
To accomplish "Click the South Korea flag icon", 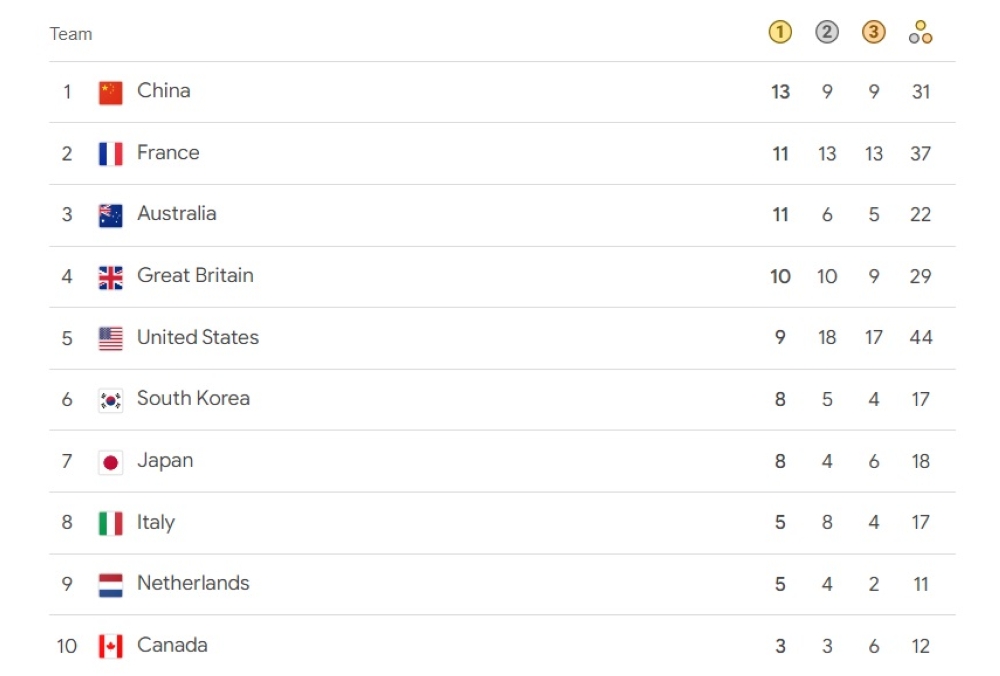I will 110,400.
